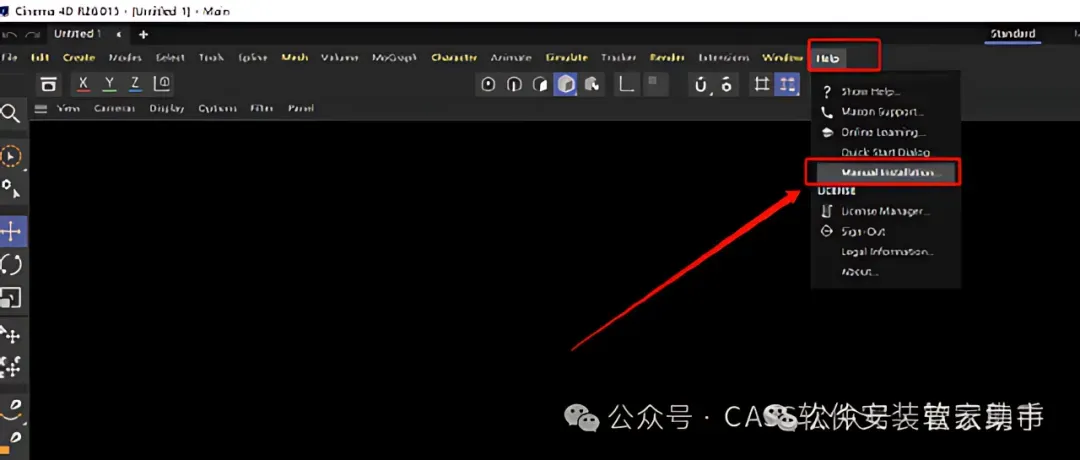Open the viewport Options menu

[217, 109]
